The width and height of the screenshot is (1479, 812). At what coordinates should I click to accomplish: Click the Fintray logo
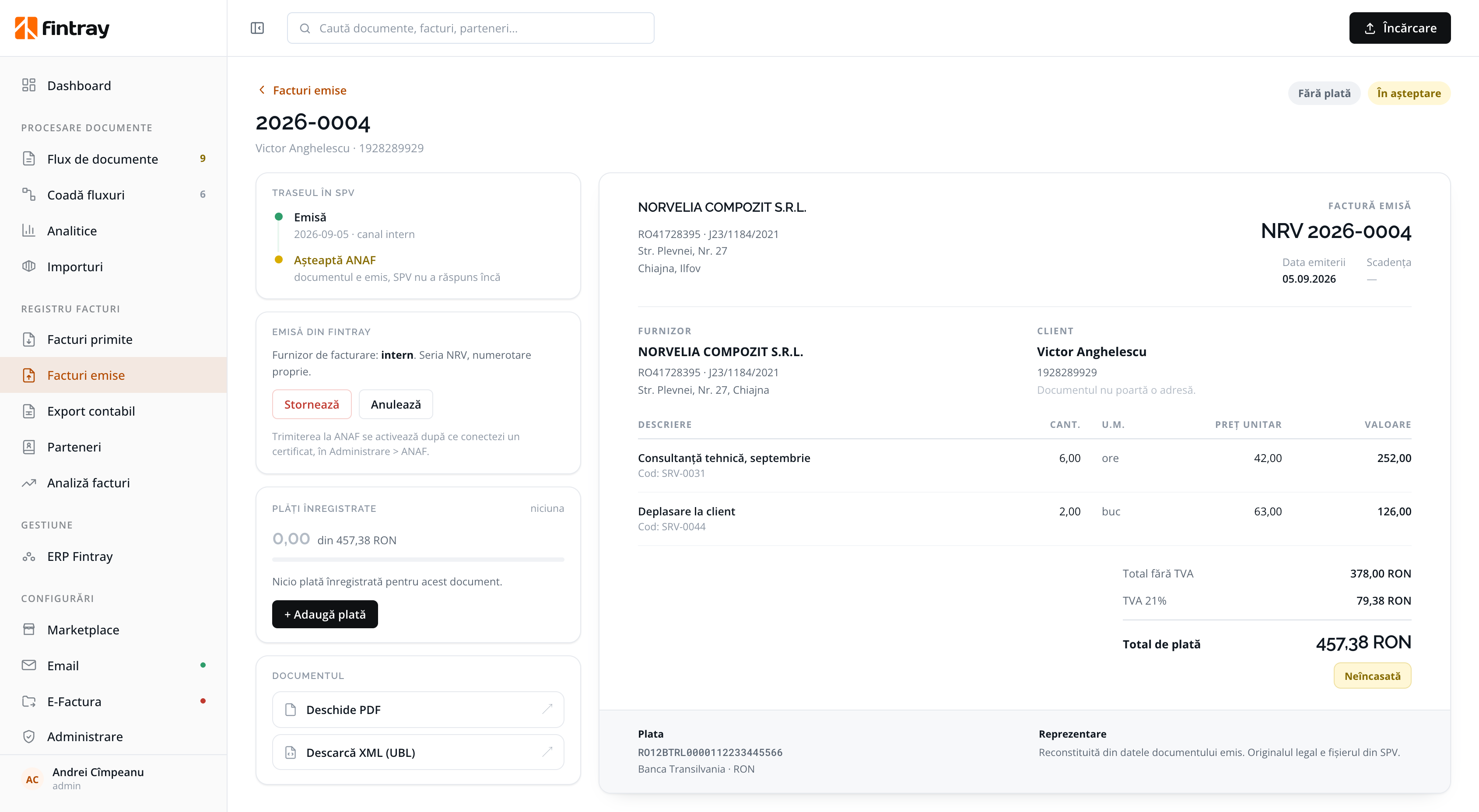tap(62, 28)
